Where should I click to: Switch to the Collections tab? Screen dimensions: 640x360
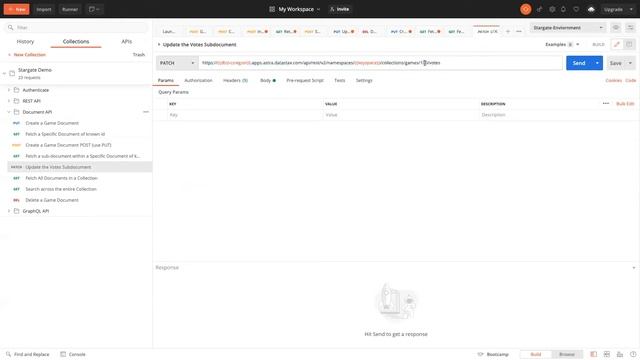pos(76,42)
